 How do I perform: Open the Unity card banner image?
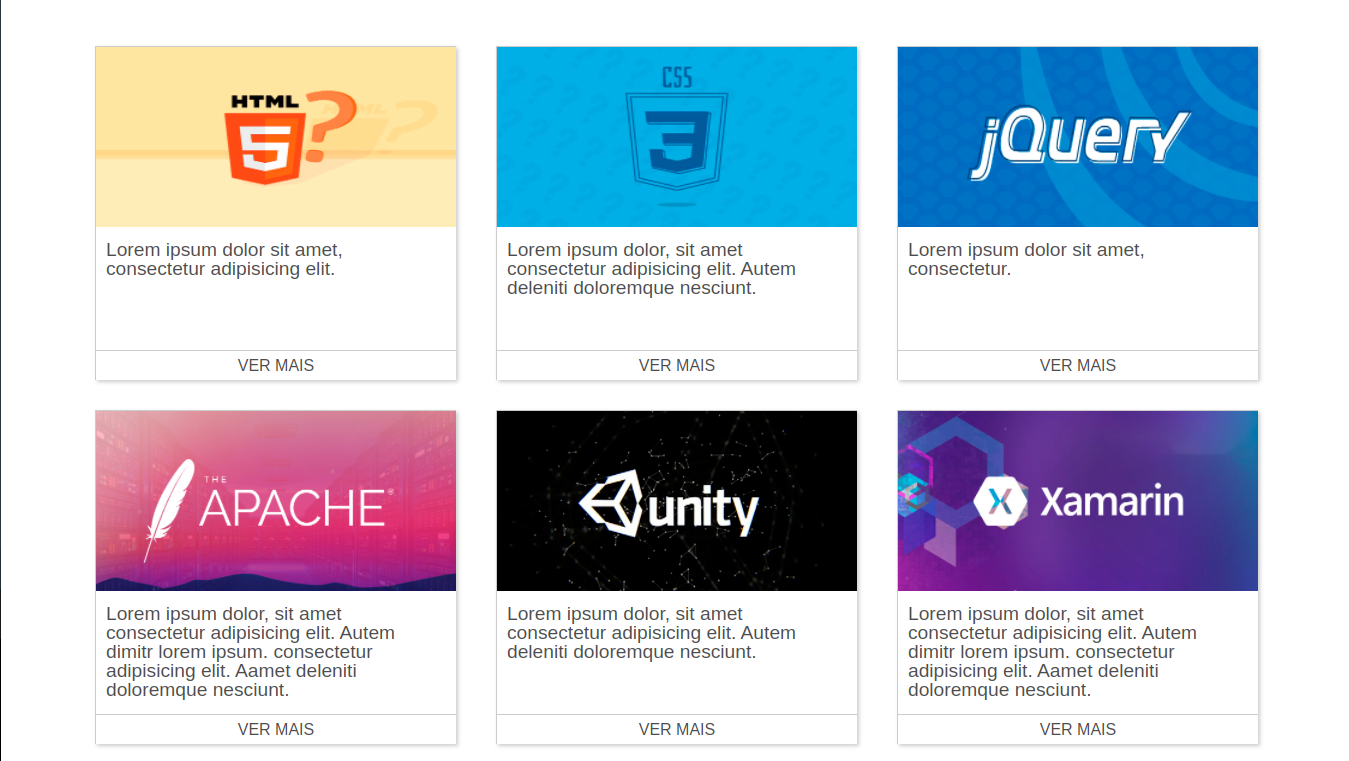[x=677, y=501]
